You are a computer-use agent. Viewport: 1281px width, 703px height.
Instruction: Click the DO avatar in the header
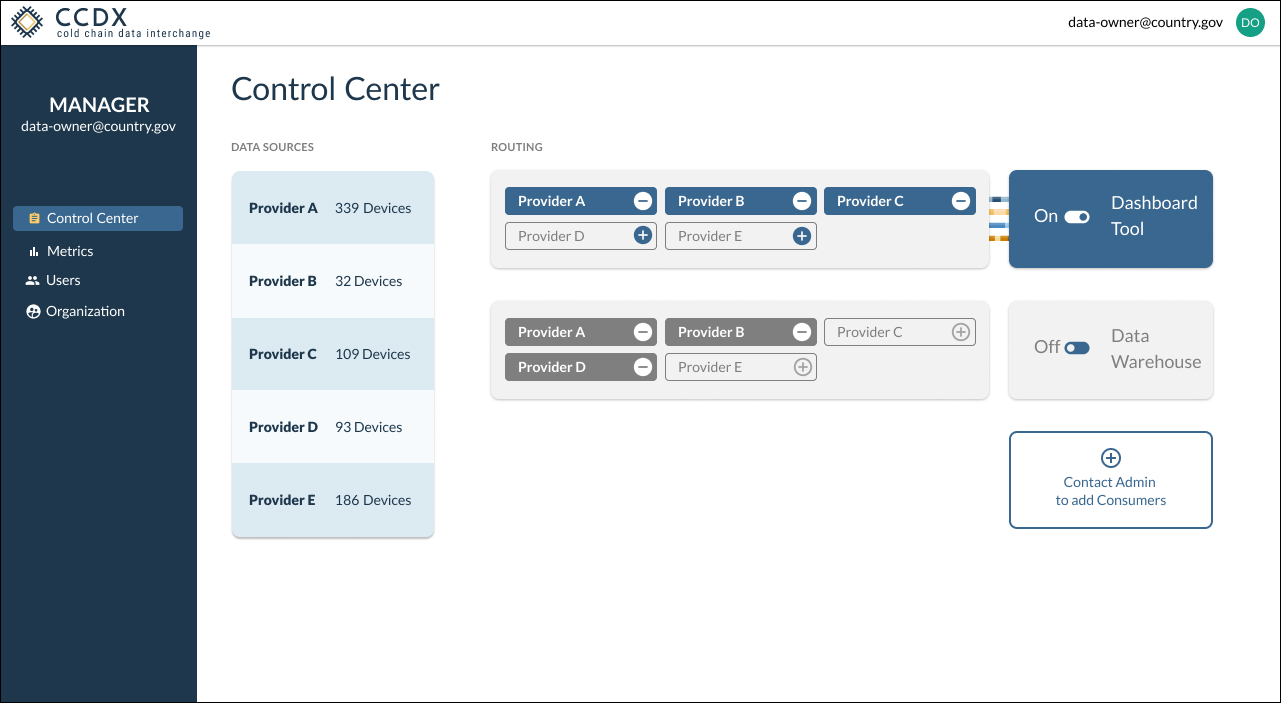(1250, 22)
